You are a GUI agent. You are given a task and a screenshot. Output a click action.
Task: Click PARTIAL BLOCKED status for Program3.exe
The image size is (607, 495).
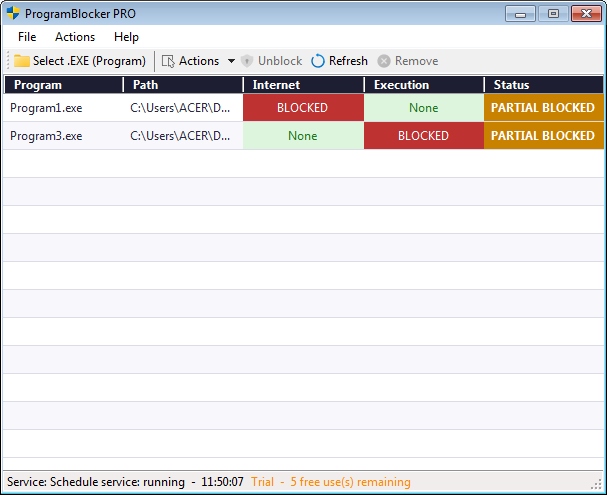click(x=544, y=136)
